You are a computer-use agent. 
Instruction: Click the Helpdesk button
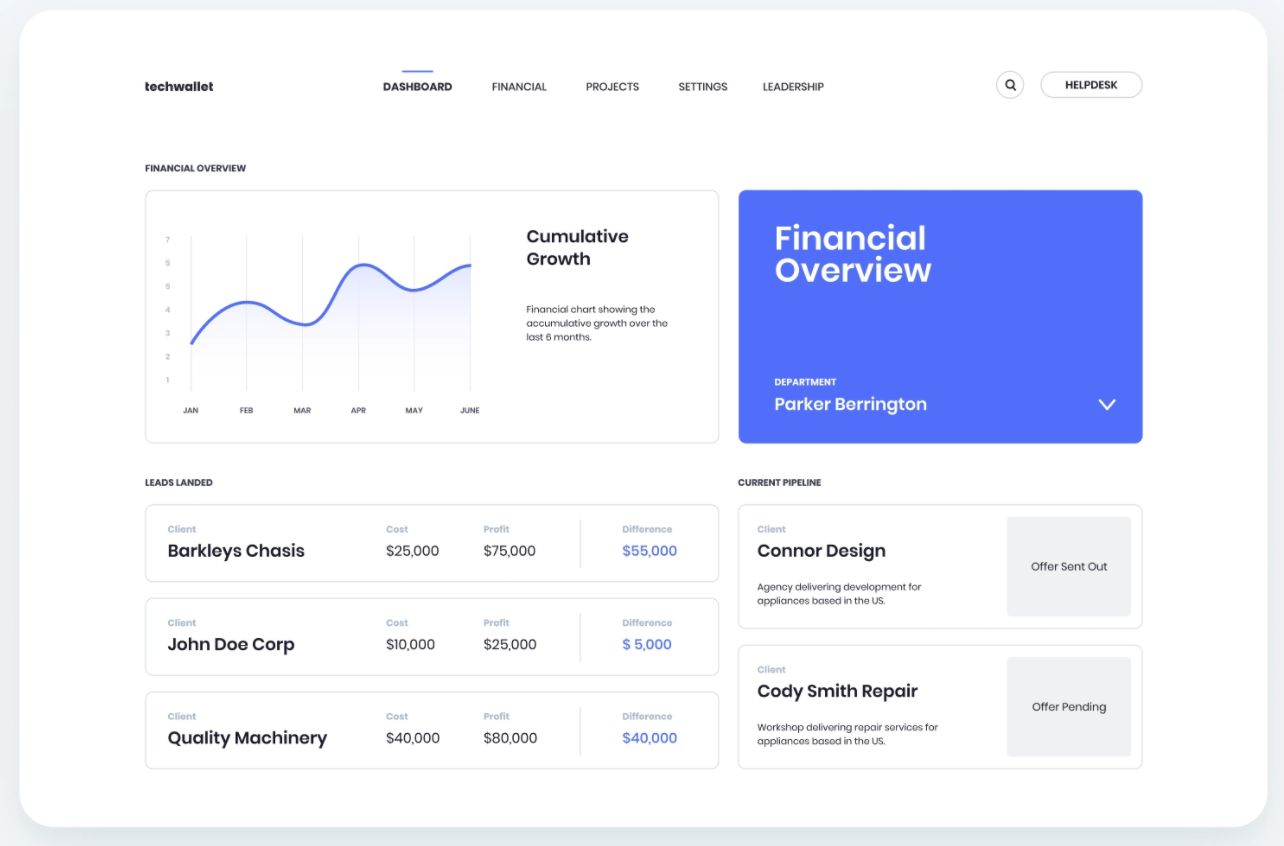tap(1091, 85)
